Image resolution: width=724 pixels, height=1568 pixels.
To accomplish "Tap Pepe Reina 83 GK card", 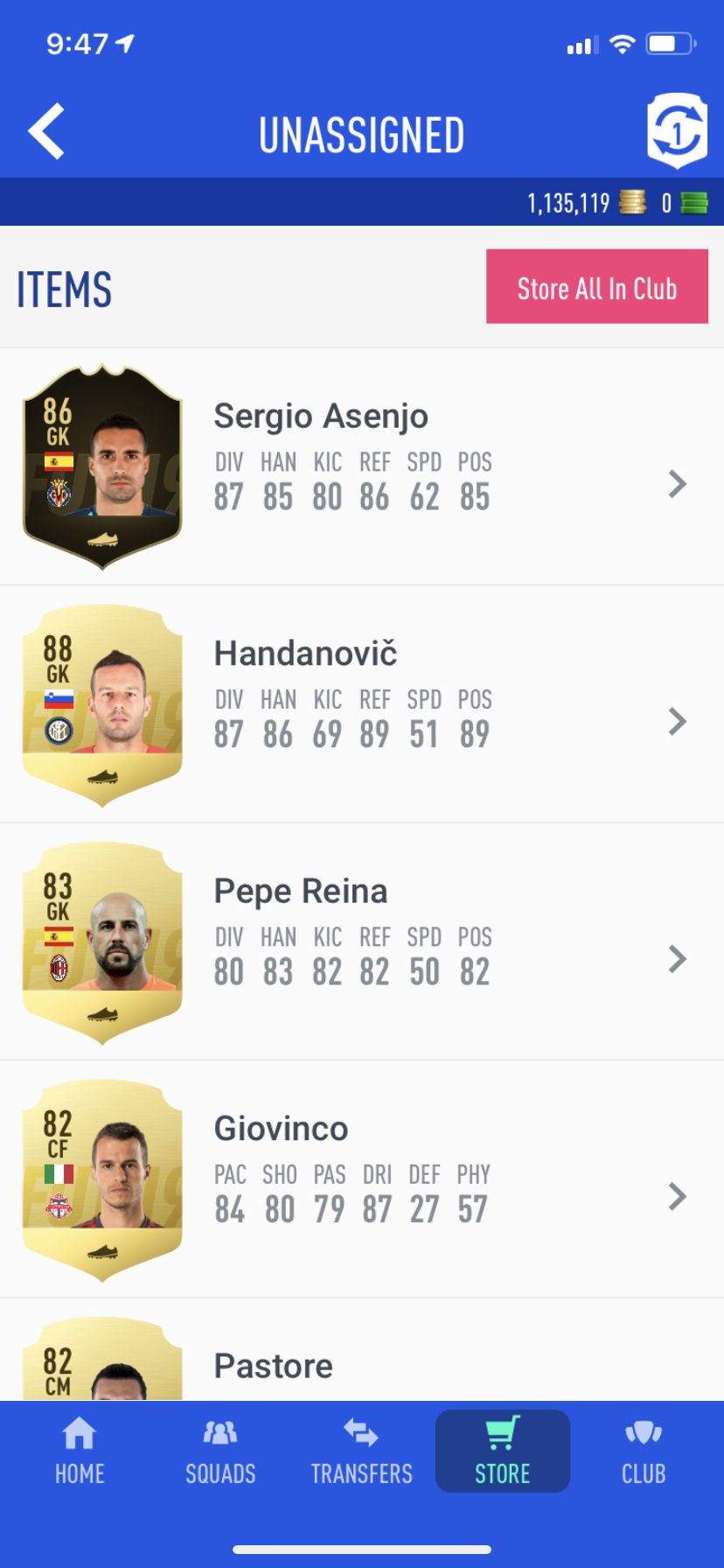I will point(102,942).
